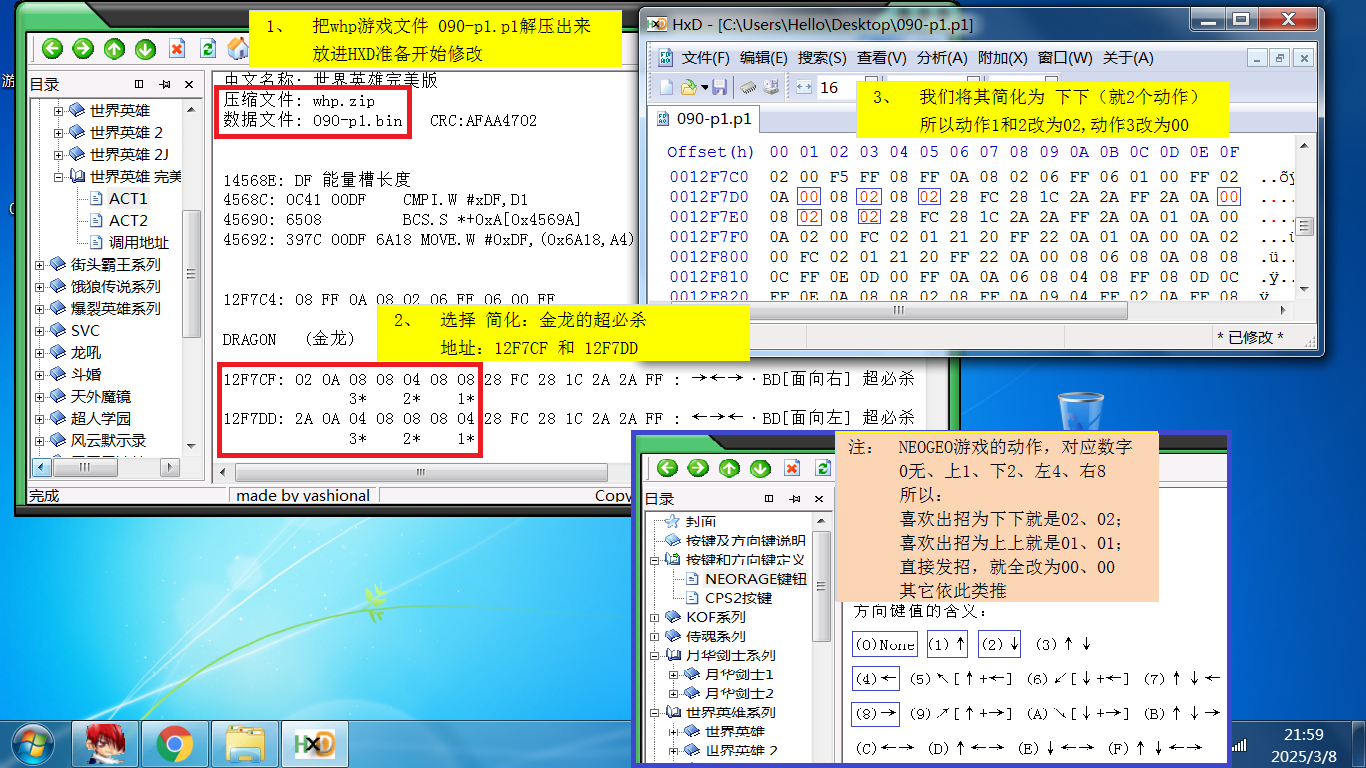This screenshot has width=1366, height=768.
Task: Close the upper 目录 panel
Action: click(x=187, y=84)
